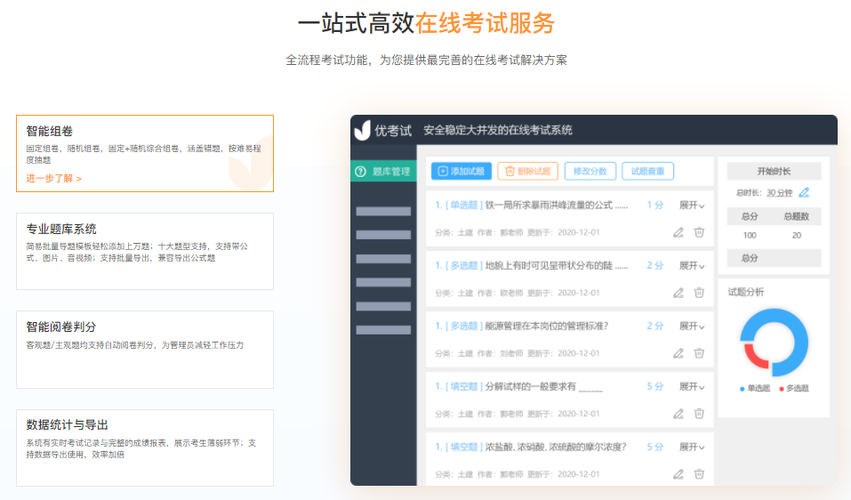851x500 pixels.
Task: Click the question-mark icon beside 题库管理
Action: pyautogui.click(x=360, y=172)
